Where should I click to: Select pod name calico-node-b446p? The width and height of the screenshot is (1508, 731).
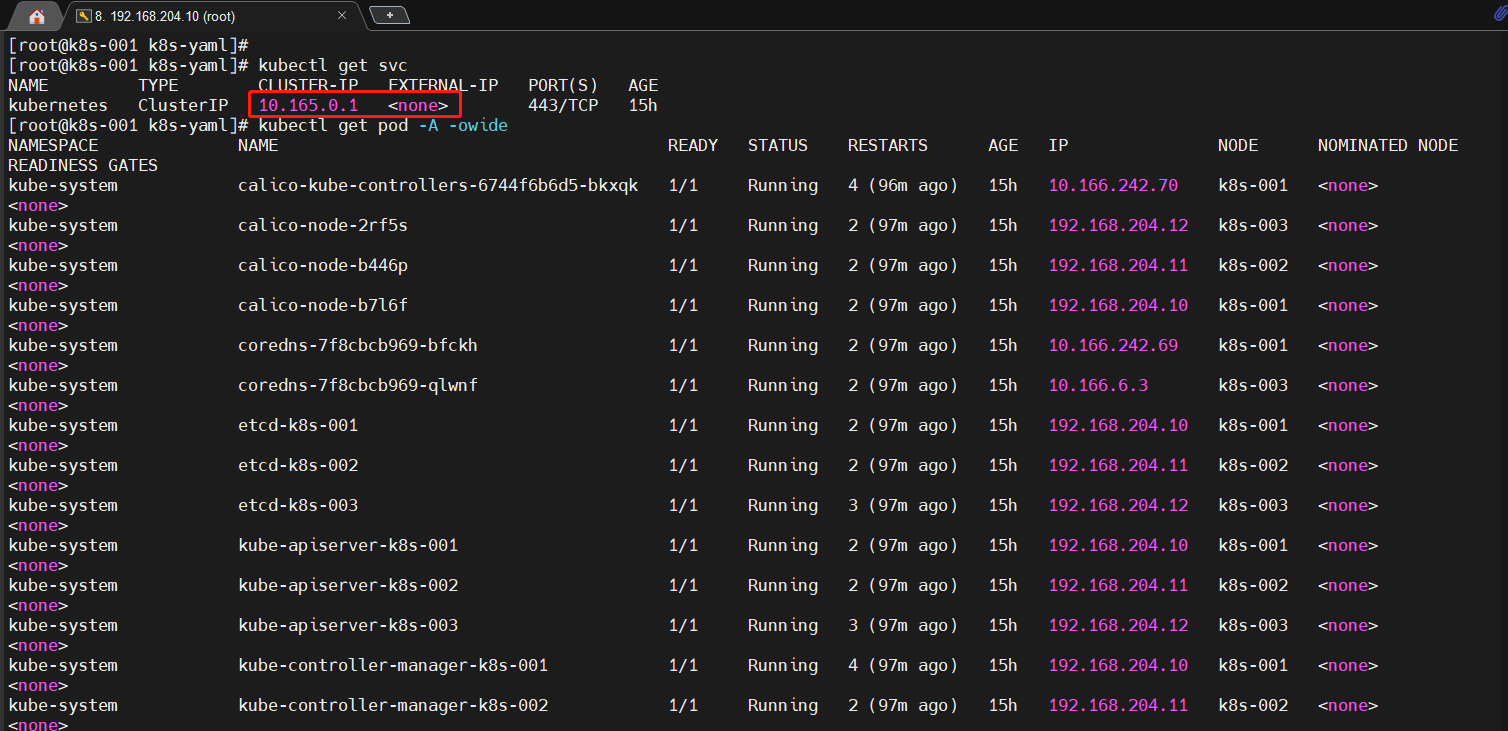point(323,266)
